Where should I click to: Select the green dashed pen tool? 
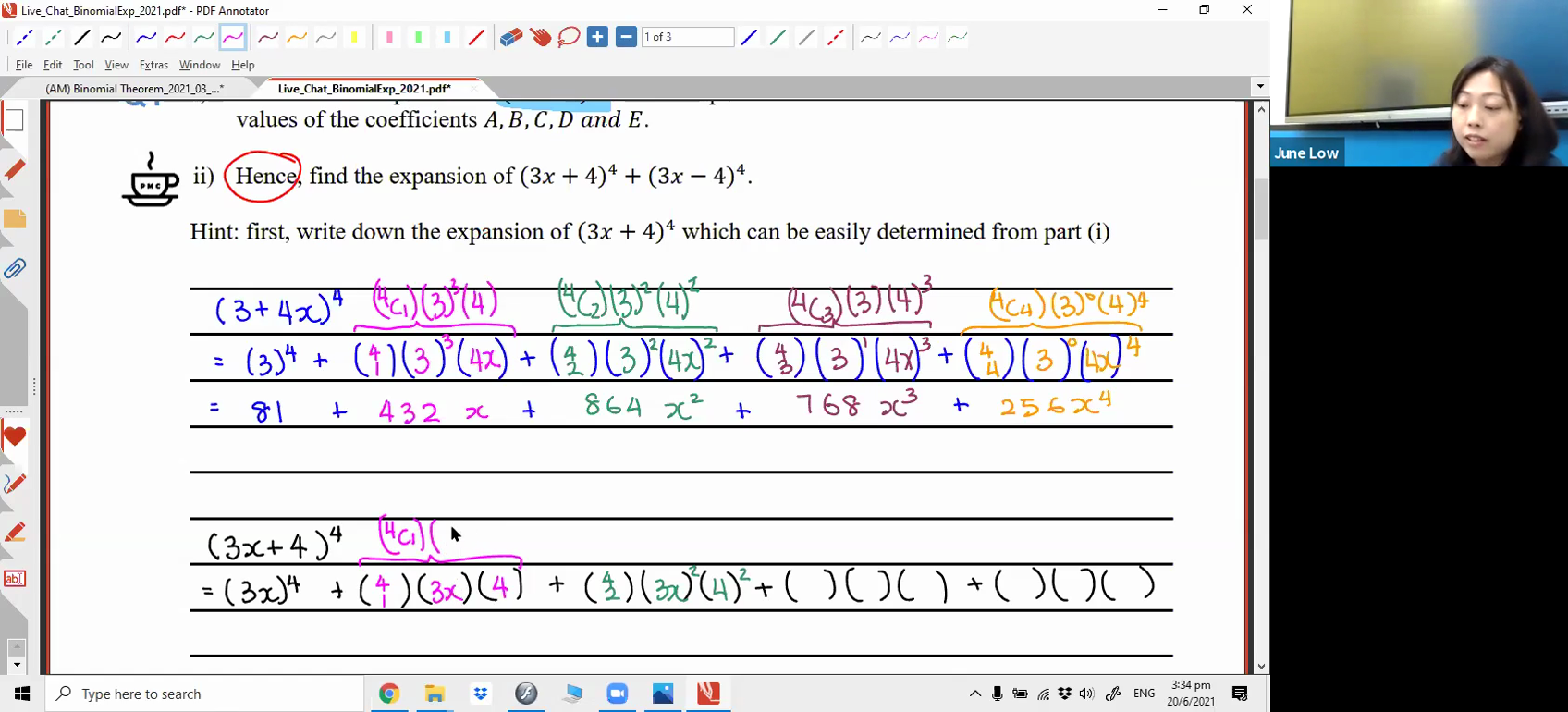(x=54, y=38)
